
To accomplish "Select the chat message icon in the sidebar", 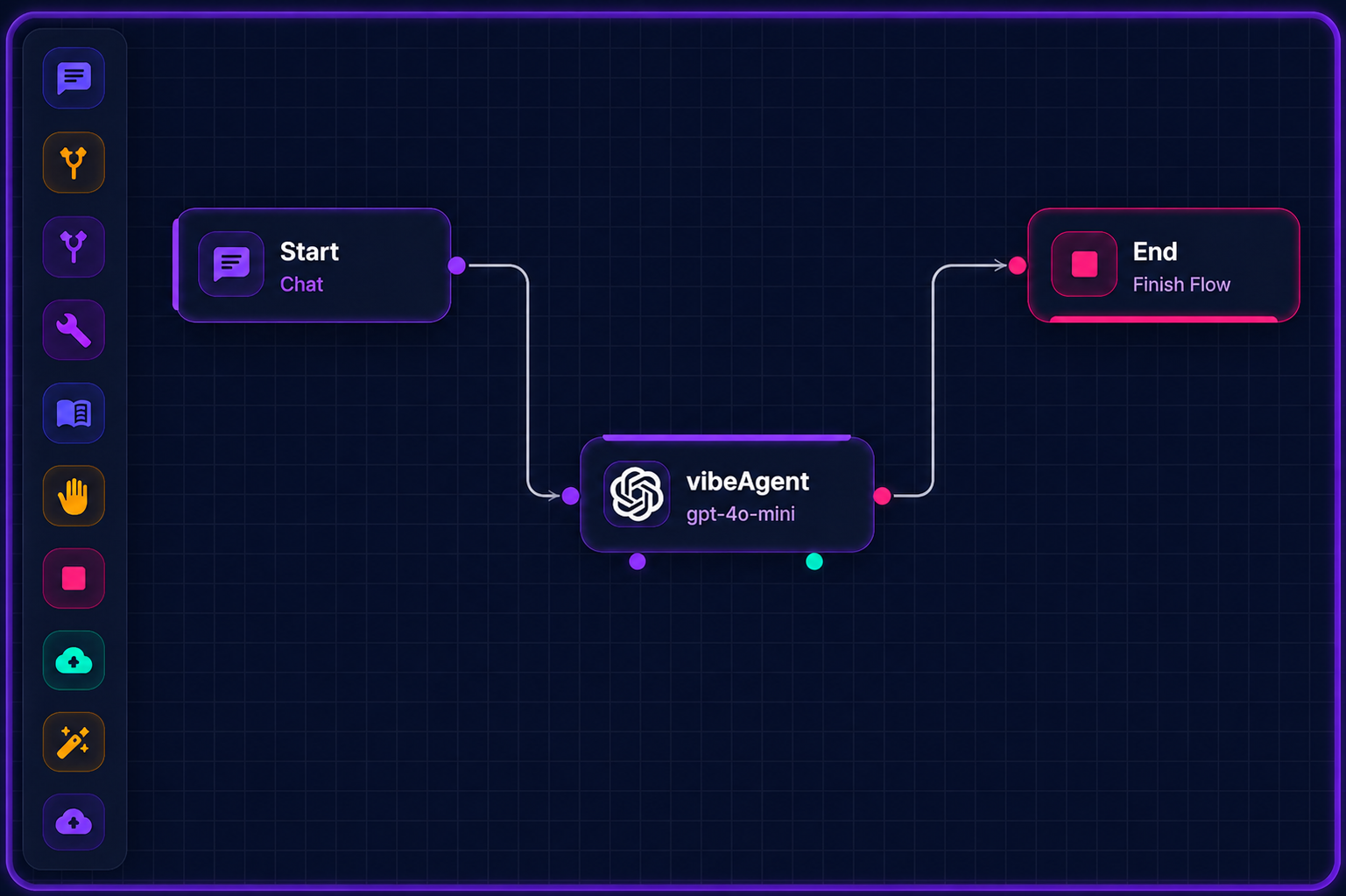I will [x=74, y=78].
